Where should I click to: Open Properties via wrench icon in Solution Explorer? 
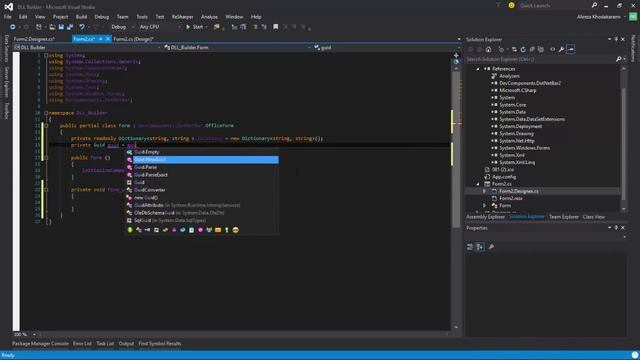point(562,49)
